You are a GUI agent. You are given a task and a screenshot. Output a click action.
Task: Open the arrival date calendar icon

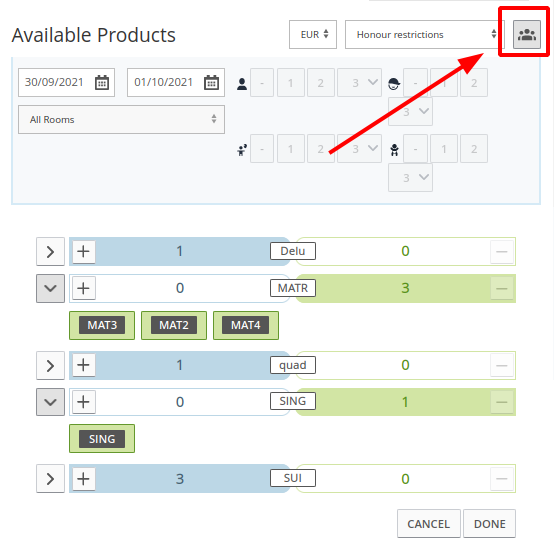tap(102, 82)
